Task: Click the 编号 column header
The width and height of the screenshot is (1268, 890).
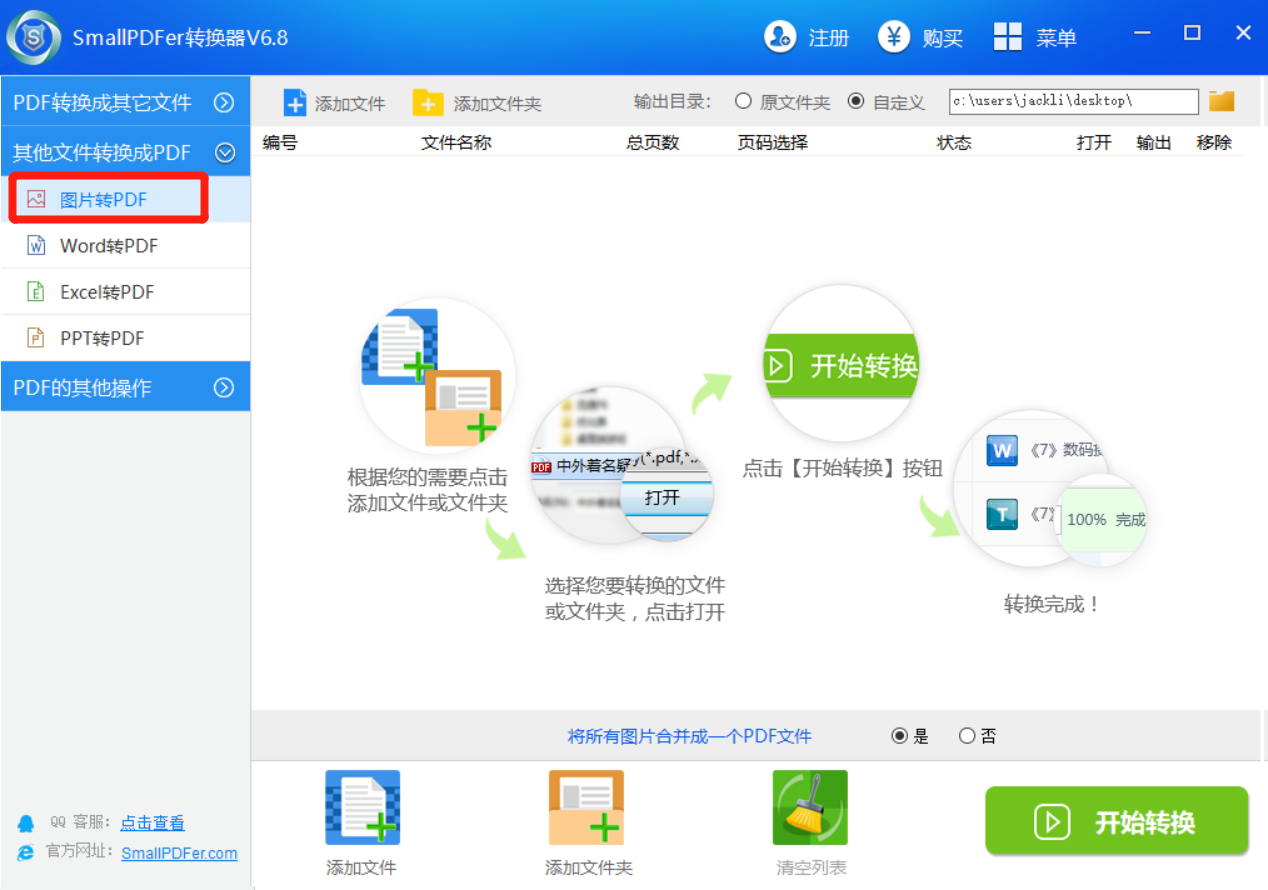Action: [x=280, y=142]
